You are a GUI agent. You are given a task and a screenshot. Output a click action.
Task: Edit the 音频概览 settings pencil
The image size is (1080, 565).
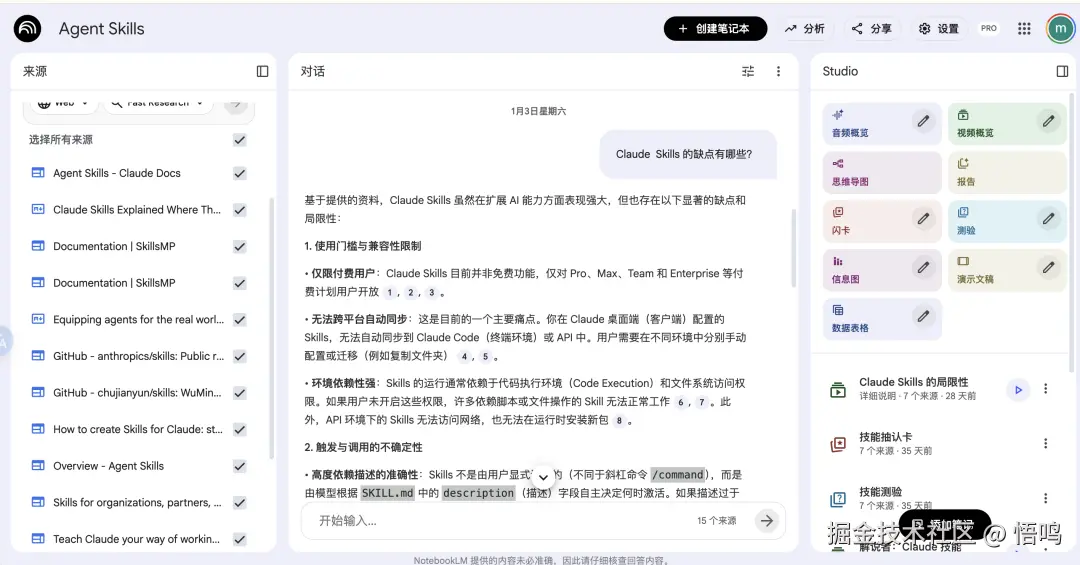923,121
